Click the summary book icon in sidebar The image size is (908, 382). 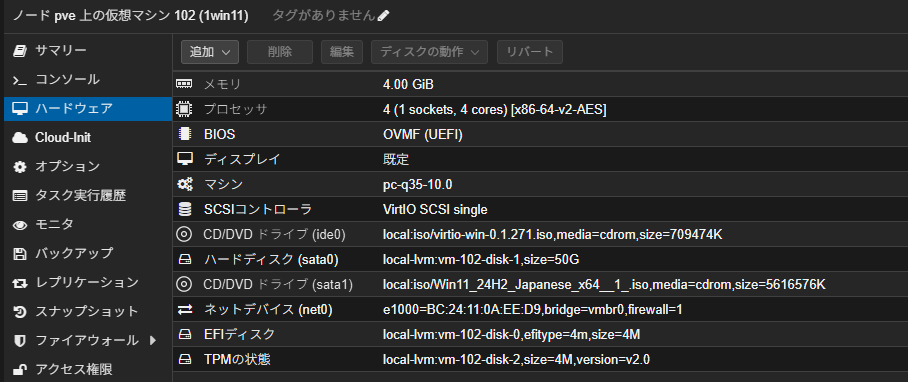pos(20,51)
